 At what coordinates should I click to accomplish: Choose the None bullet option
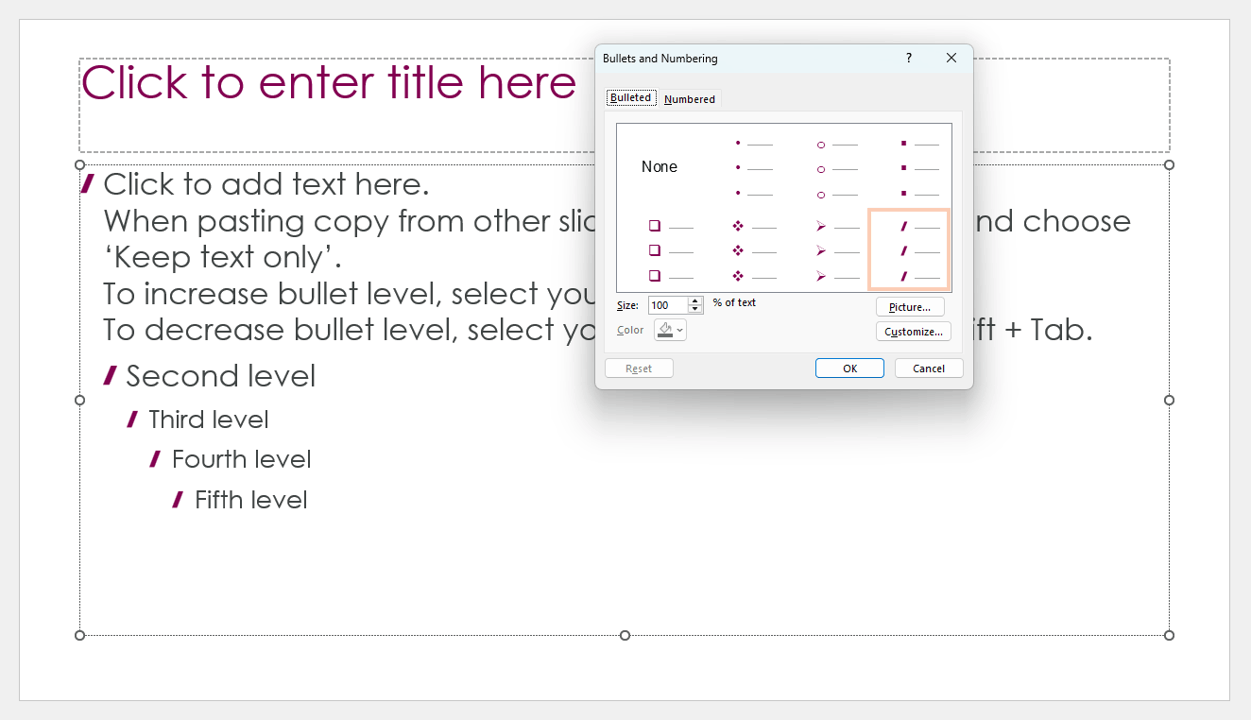pyautogui.click(x=658, y=167)
